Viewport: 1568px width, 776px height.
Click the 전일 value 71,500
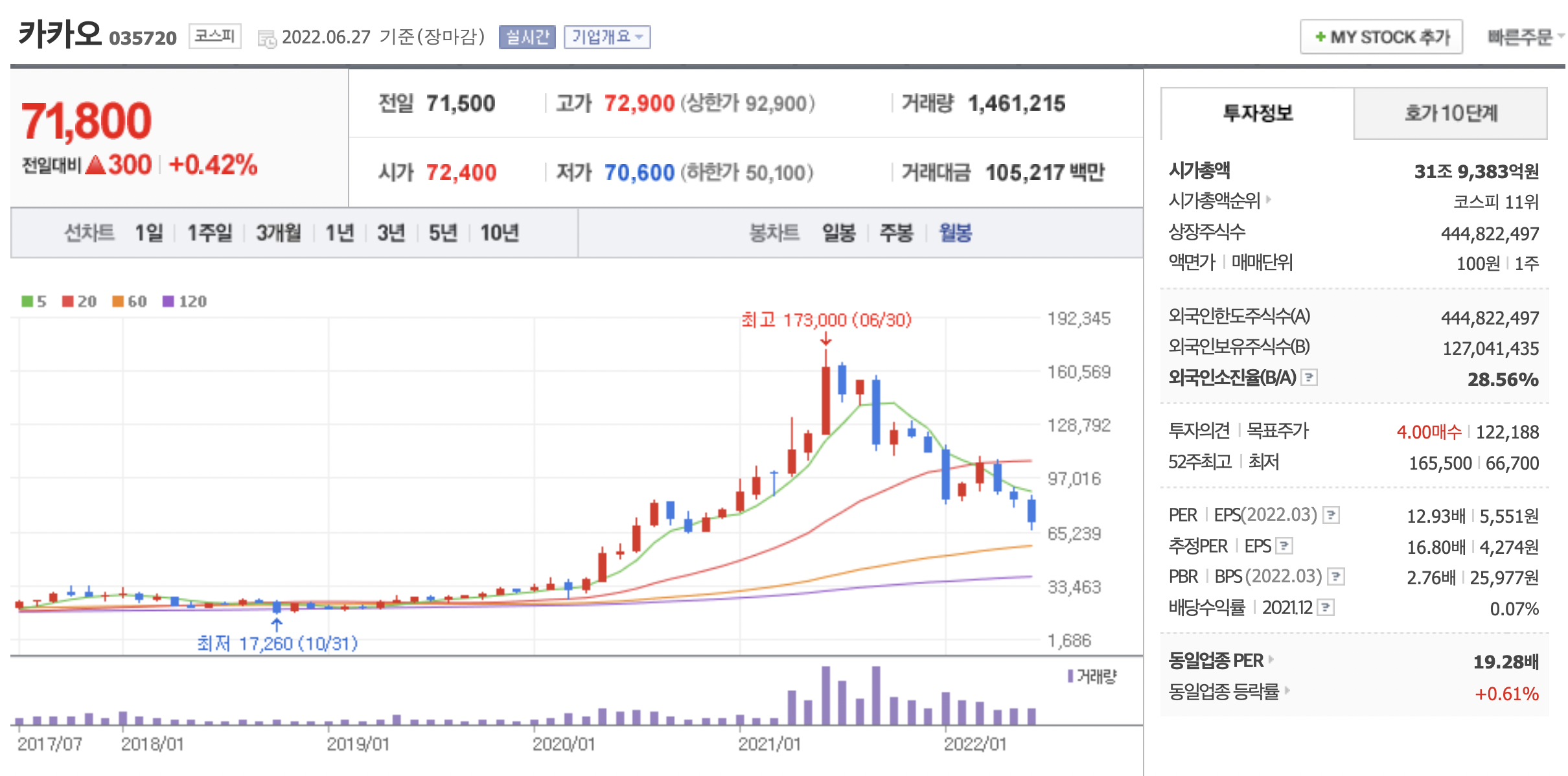point(461,104)
